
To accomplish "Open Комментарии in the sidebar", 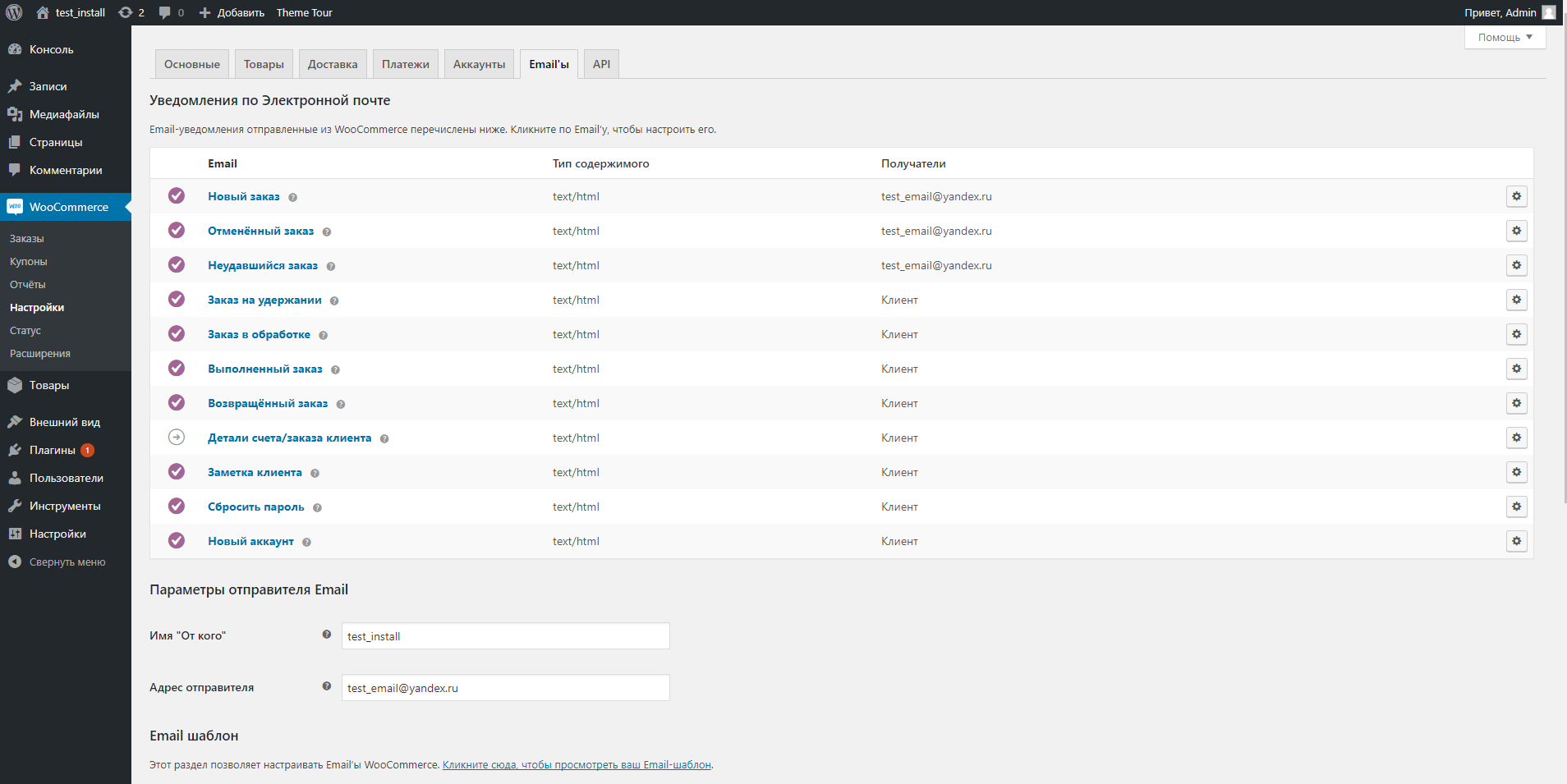I will click(x=66, y=170).
